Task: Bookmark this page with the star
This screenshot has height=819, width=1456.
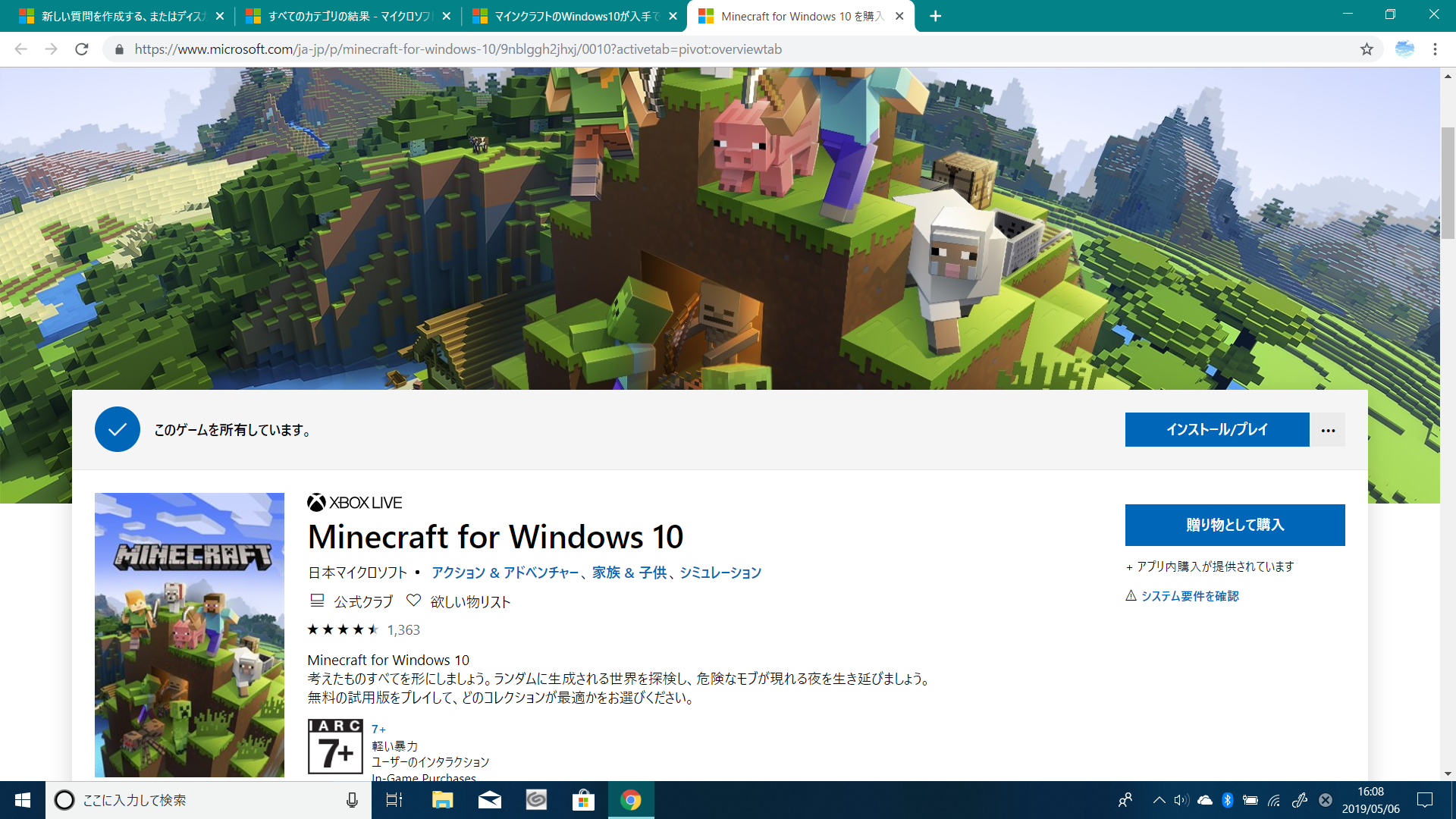Action: pos(1367,49)
